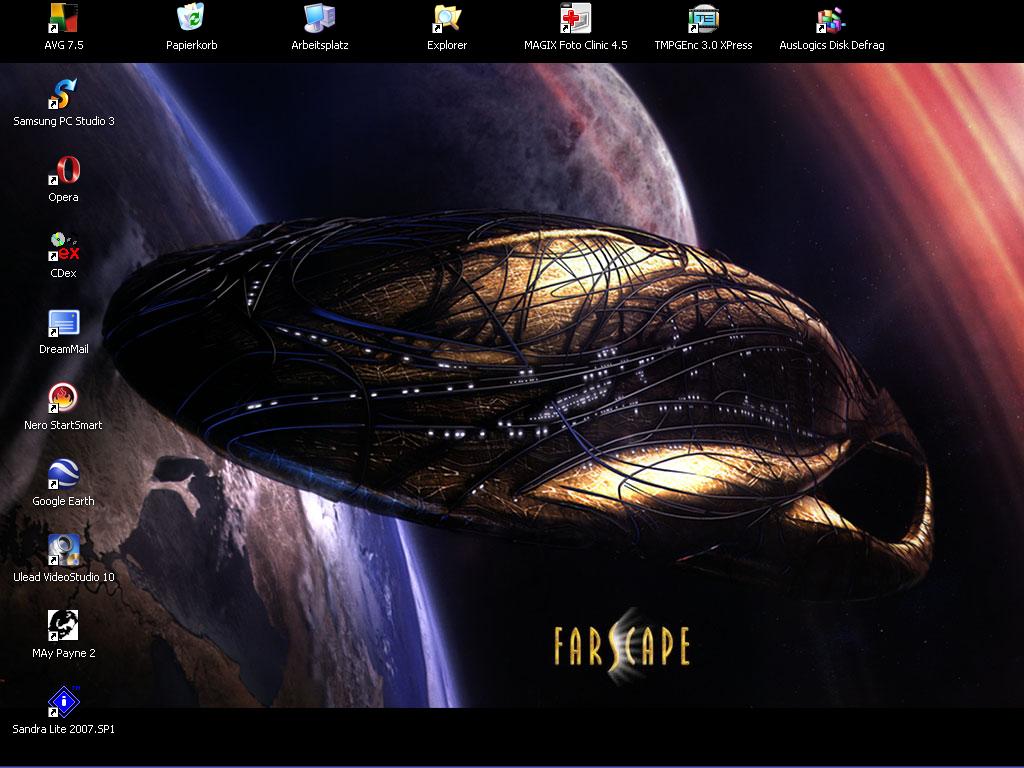Viewport: 1024px width, 768px height.
Task: Select the AusLogics Disk Defrag icon
Action: (x=831, y=19)
